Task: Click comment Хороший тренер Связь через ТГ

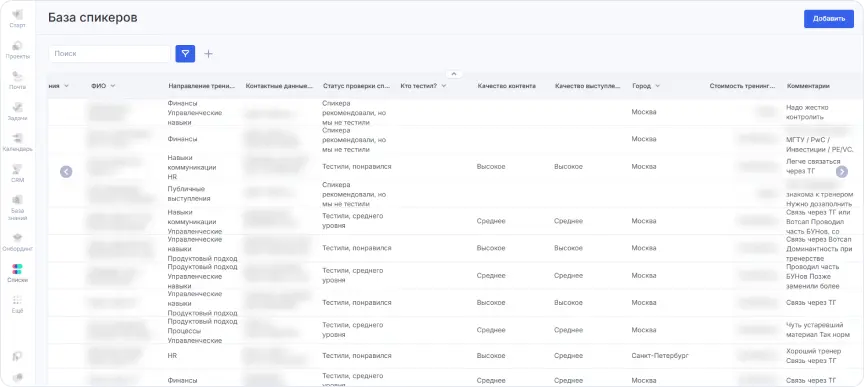Action: 814,356
